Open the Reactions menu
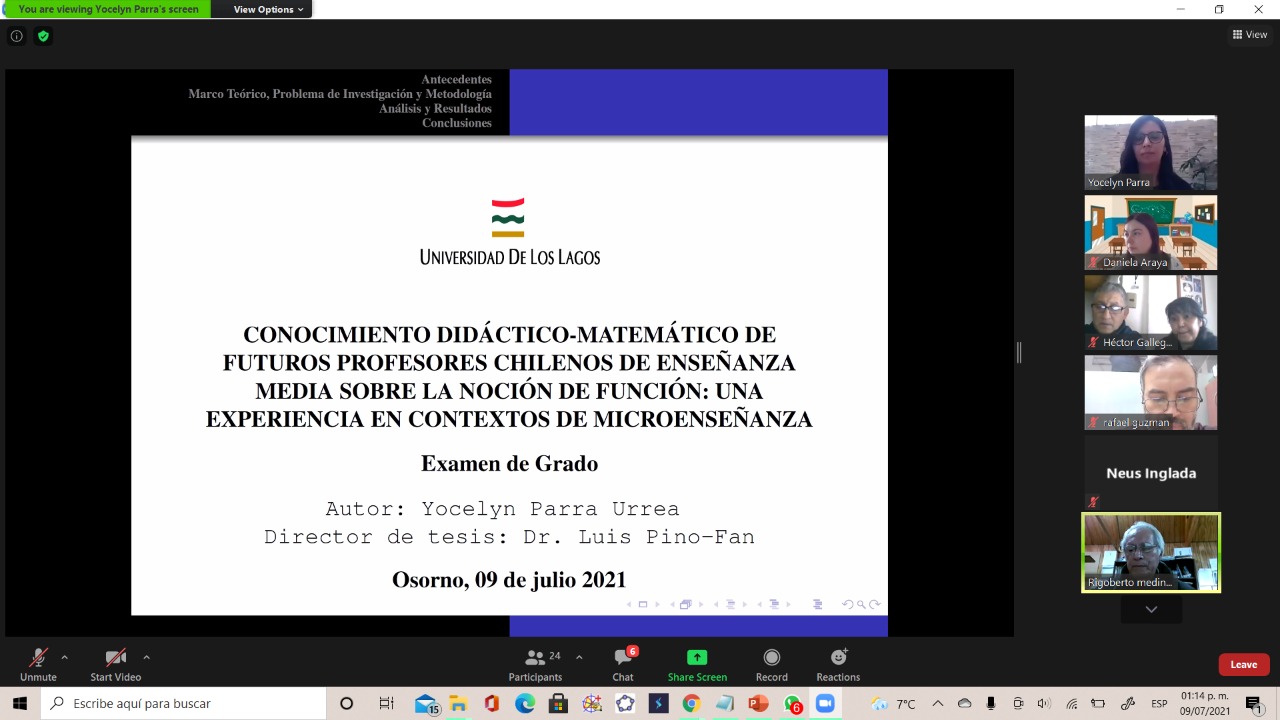Screen dimensions: 1280x720 click(x=838, y=665)
